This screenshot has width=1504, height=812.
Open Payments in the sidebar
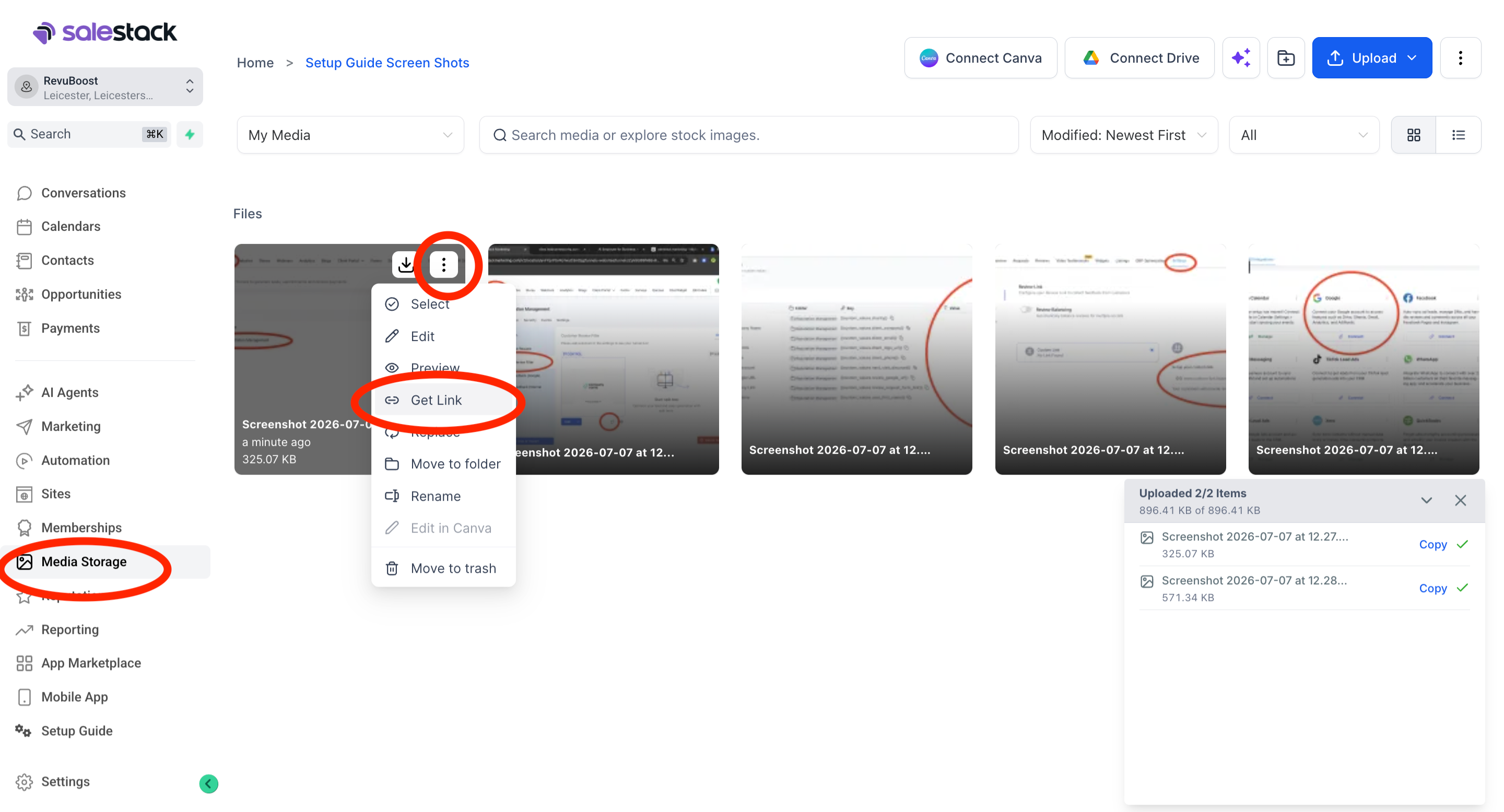tap(70, 327)
